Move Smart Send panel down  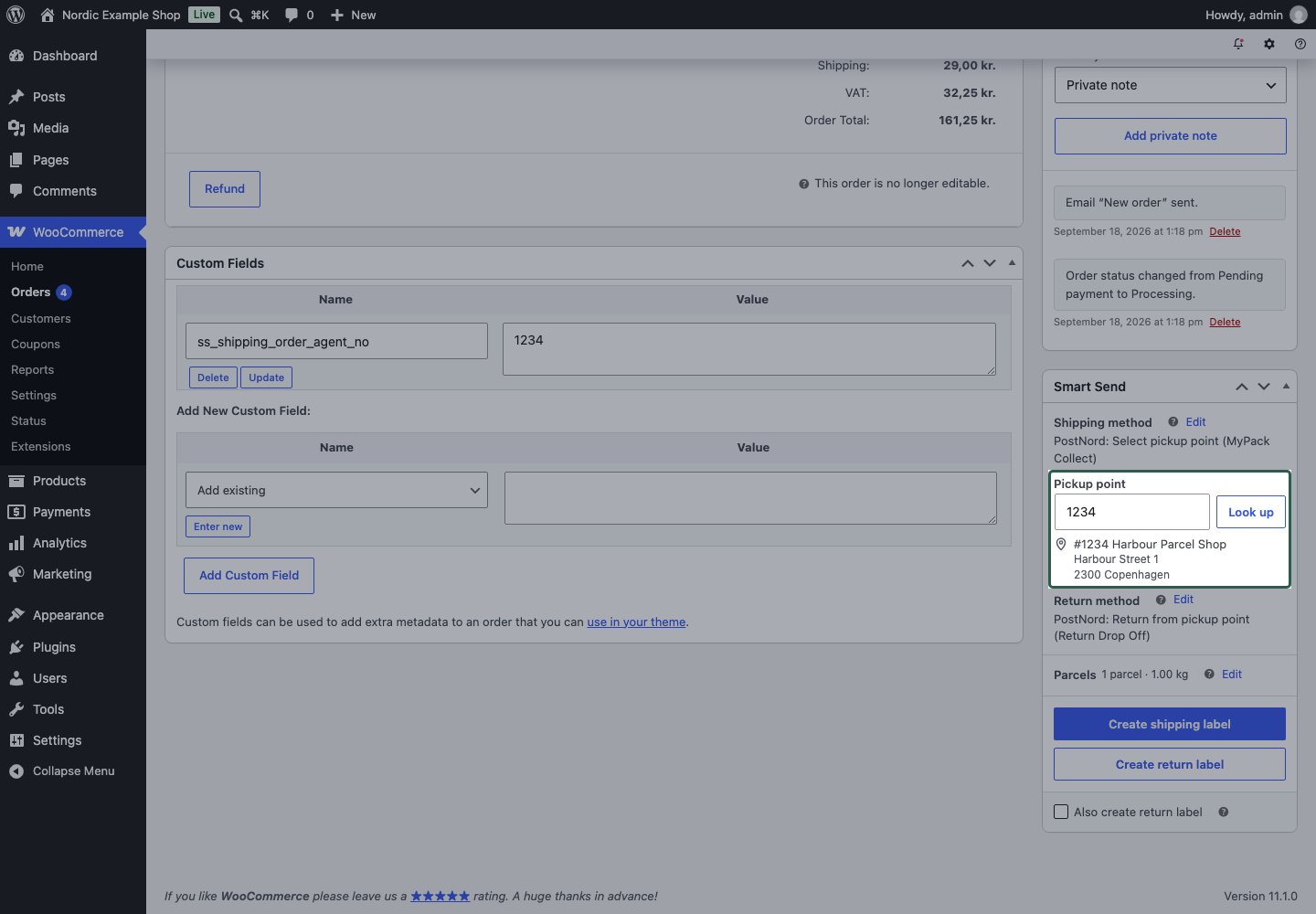coord(1264,387)
